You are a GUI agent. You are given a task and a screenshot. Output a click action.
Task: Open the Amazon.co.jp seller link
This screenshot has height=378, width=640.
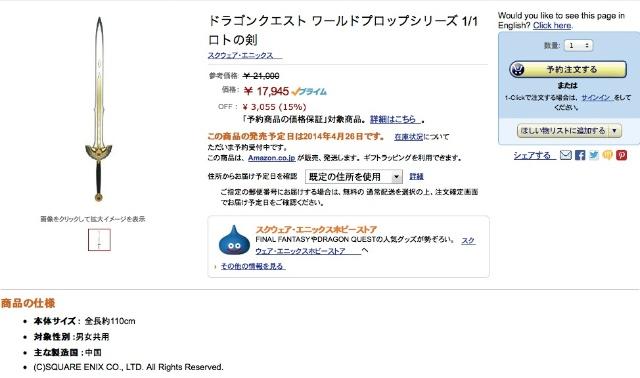(x=271, y=158)
